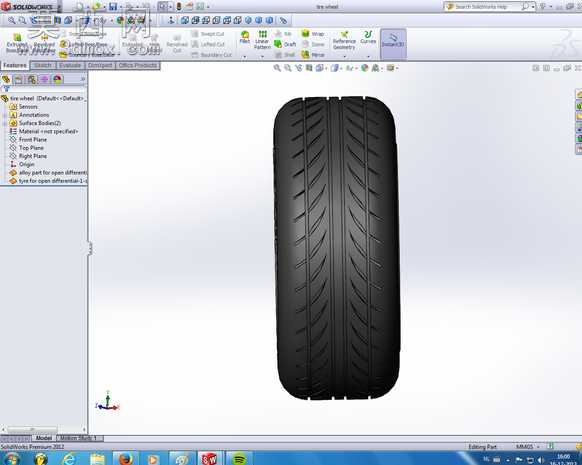This screenshot has height=465, width=582.
Task: Click the Rebuild traffic light icon
Action: click(179, 6)
